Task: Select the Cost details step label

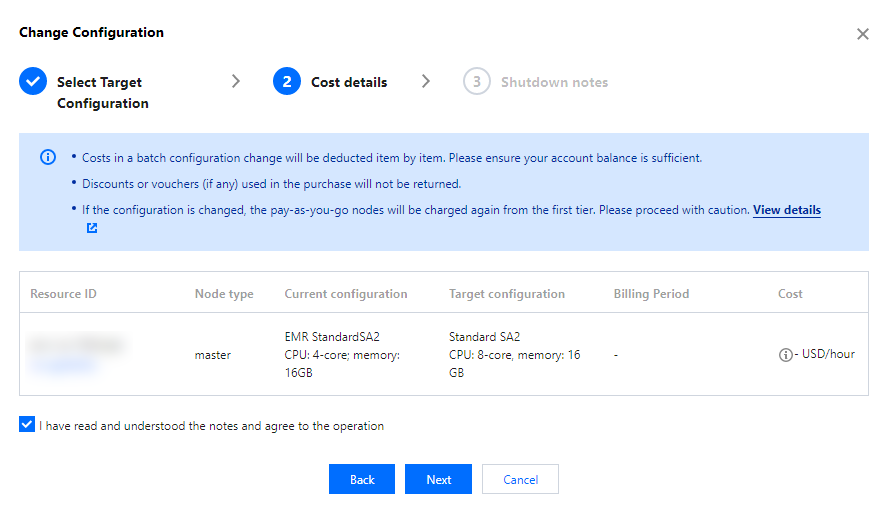Action: tap(349, 82)
